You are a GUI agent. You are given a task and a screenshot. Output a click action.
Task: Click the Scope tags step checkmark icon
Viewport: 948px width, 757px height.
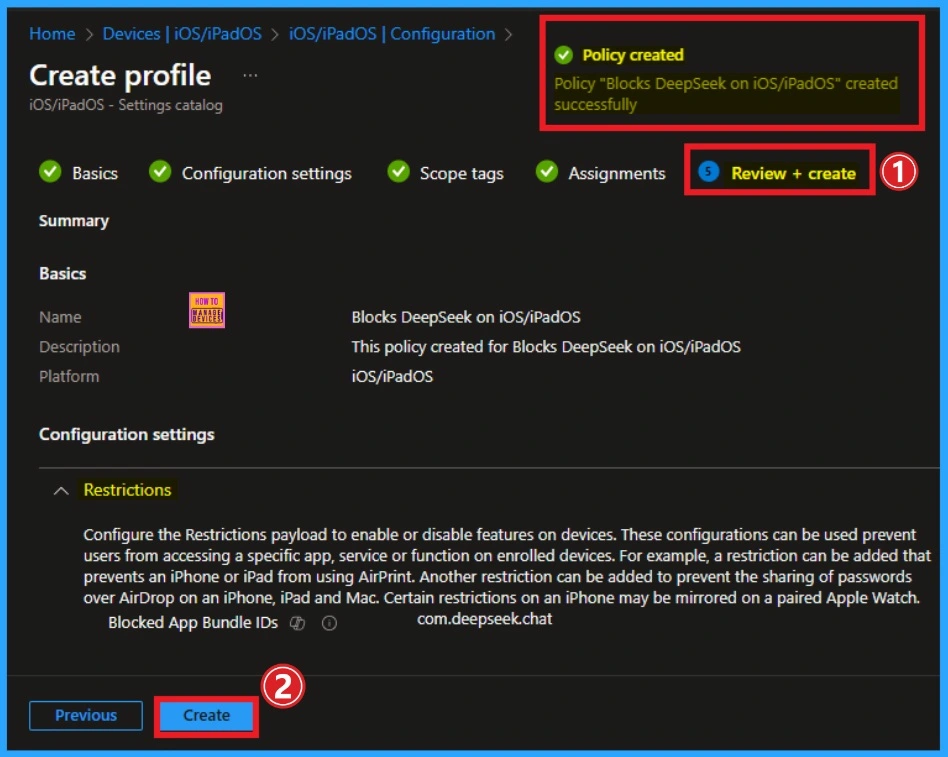[398, 172]
